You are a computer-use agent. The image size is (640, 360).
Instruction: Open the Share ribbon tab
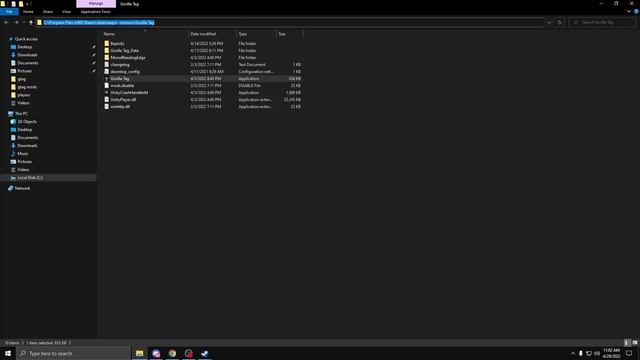point(48,12)
